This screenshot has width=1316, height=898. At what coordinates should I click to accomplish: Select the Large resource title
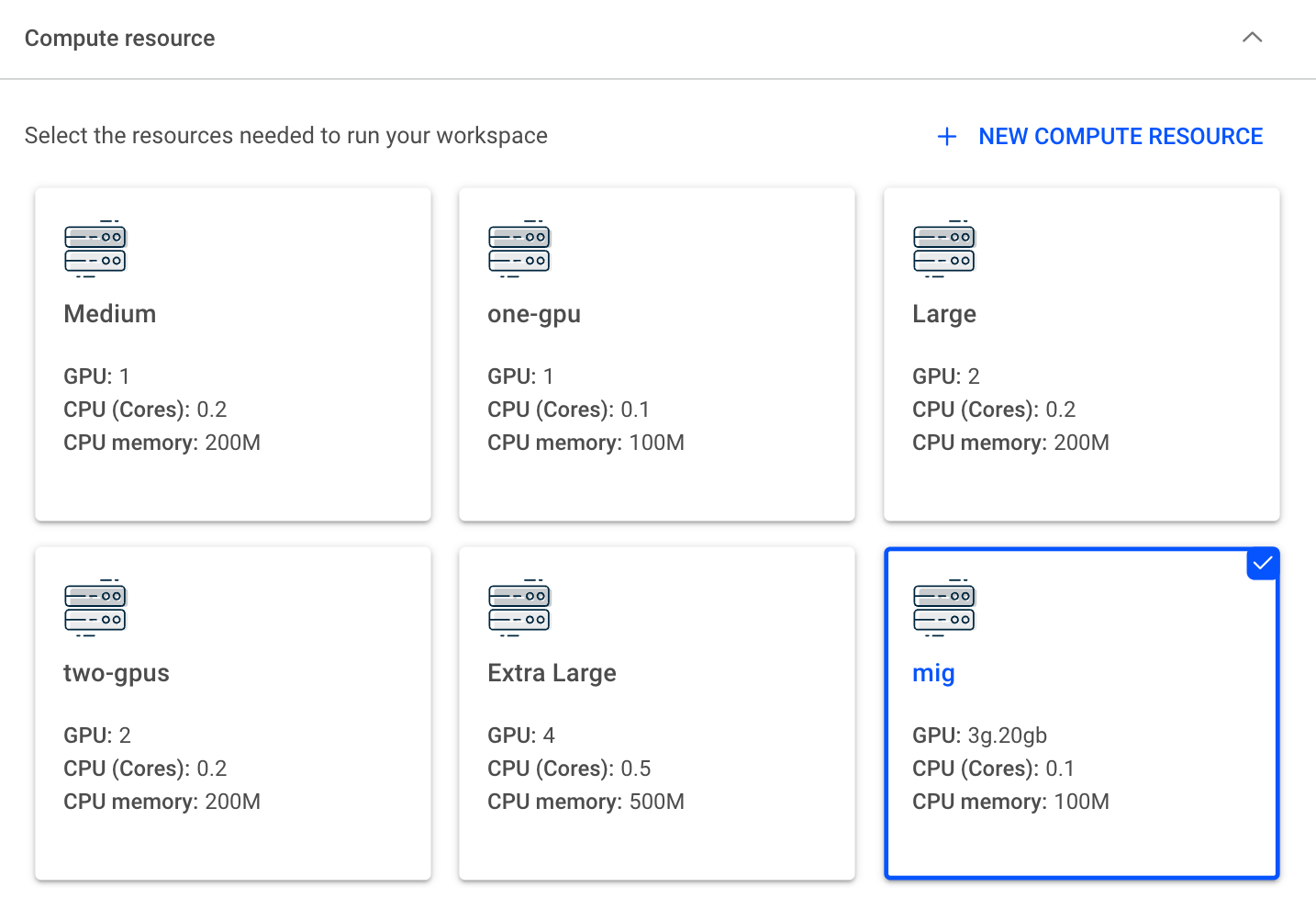(x=944, y=315)
